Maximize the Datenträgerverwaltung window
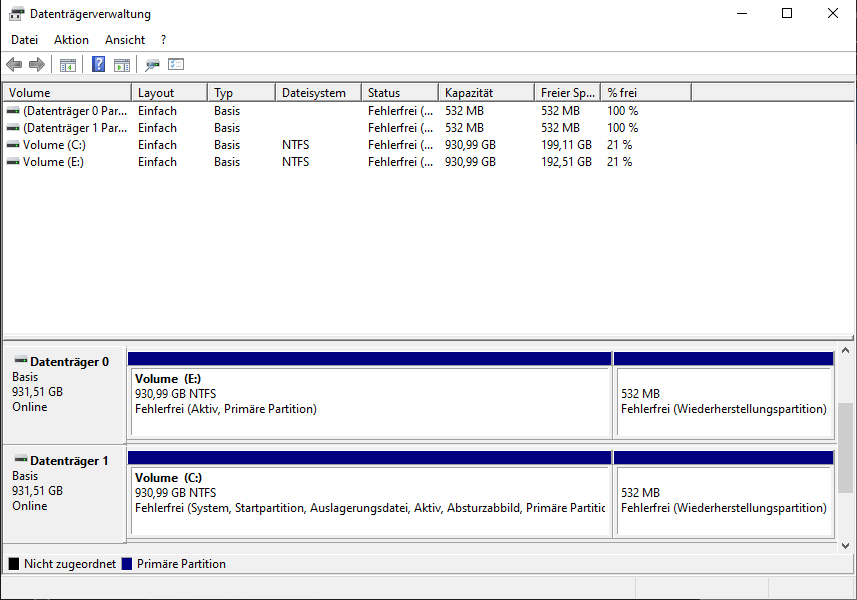Image resolution: width=857 pixels, height=600 pixels. [x=787, y=13]
